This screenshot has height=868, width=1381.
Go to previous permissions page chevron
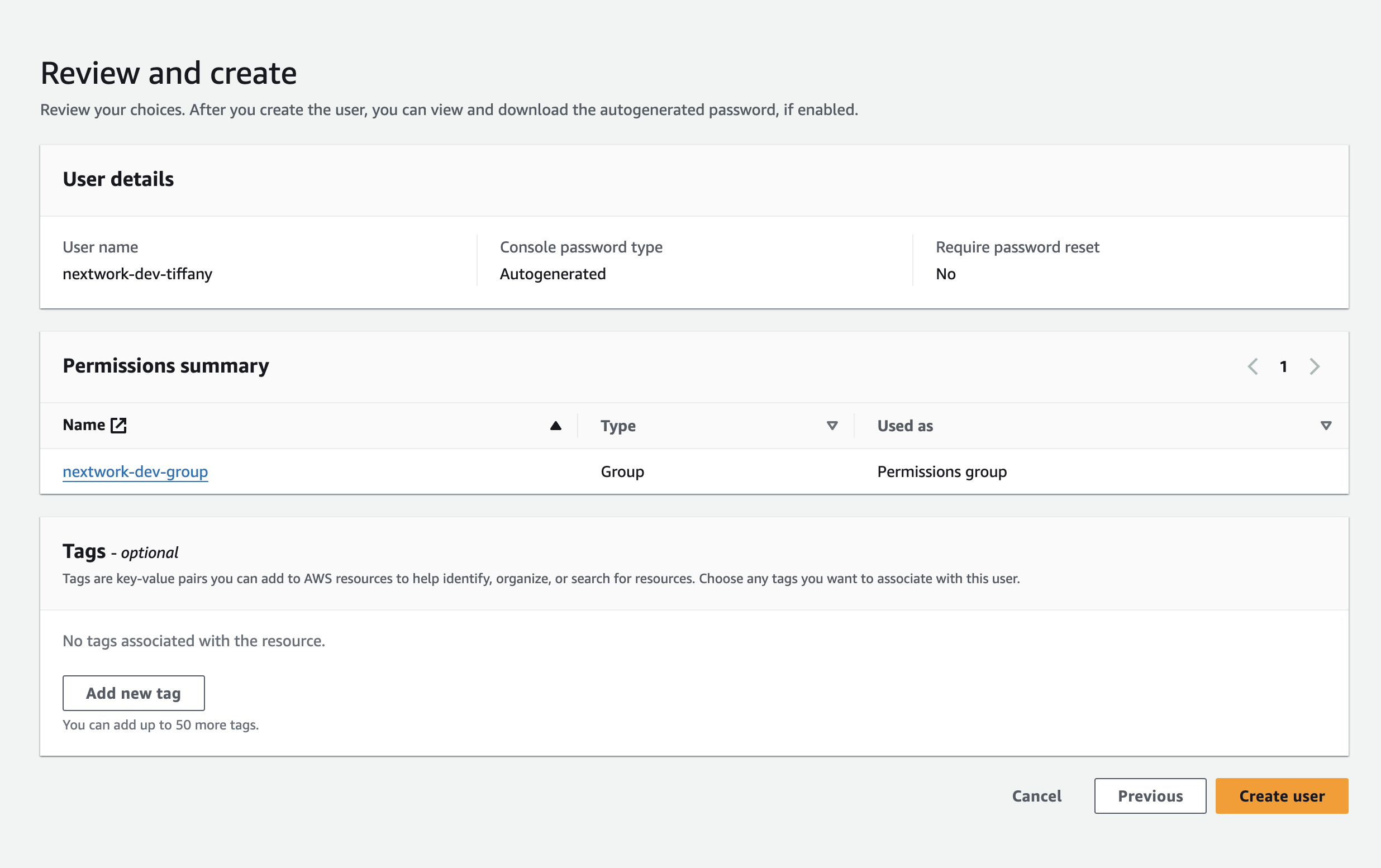(x=1253, y=366)
